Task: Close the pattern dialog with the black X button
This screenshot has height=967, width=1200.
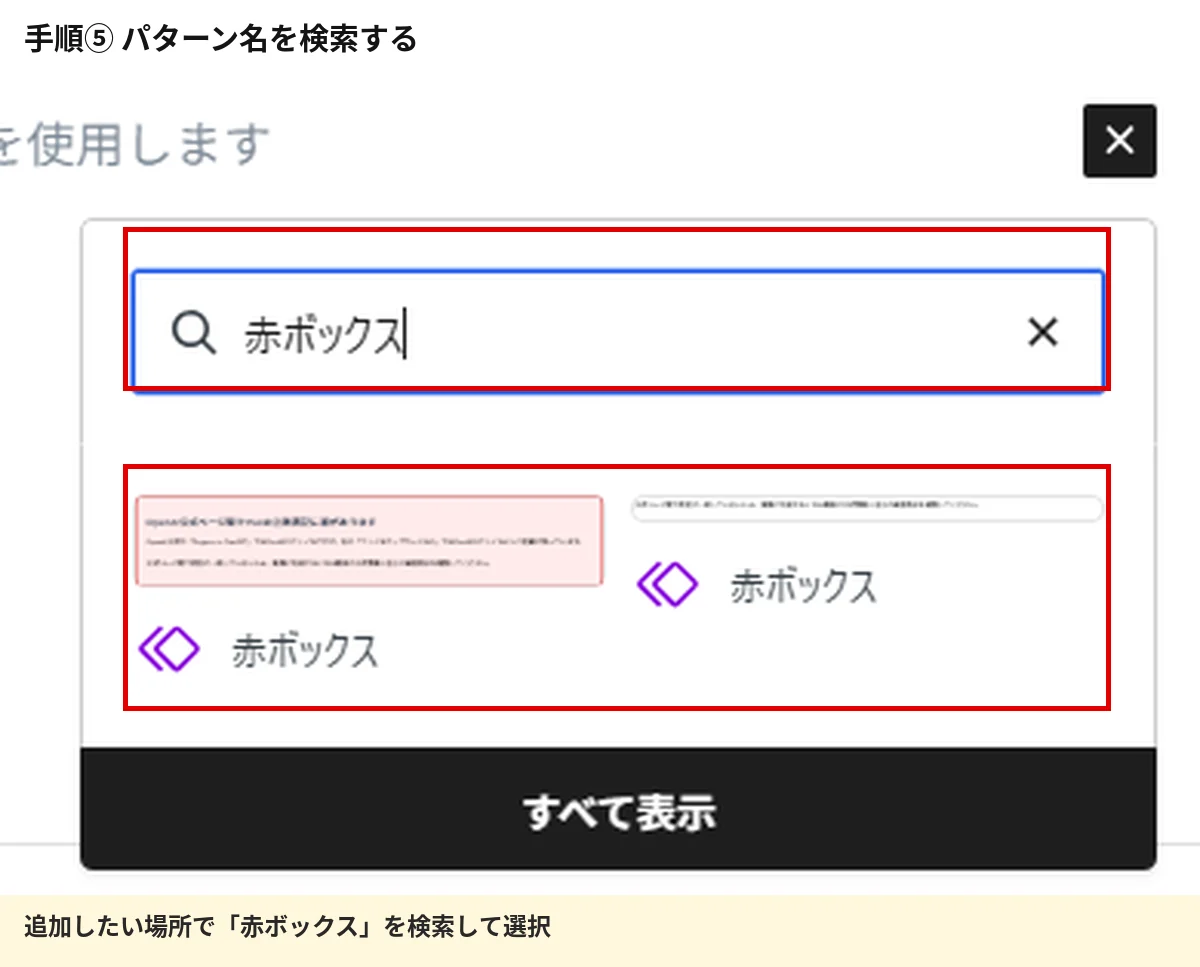Action: pos(1120,141)
